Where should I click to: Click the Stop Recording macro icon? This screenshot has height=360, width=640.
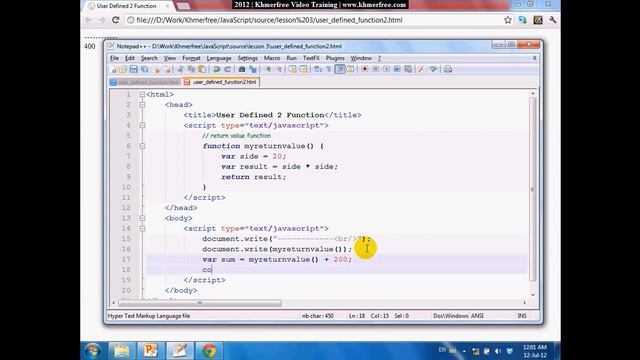376,69
